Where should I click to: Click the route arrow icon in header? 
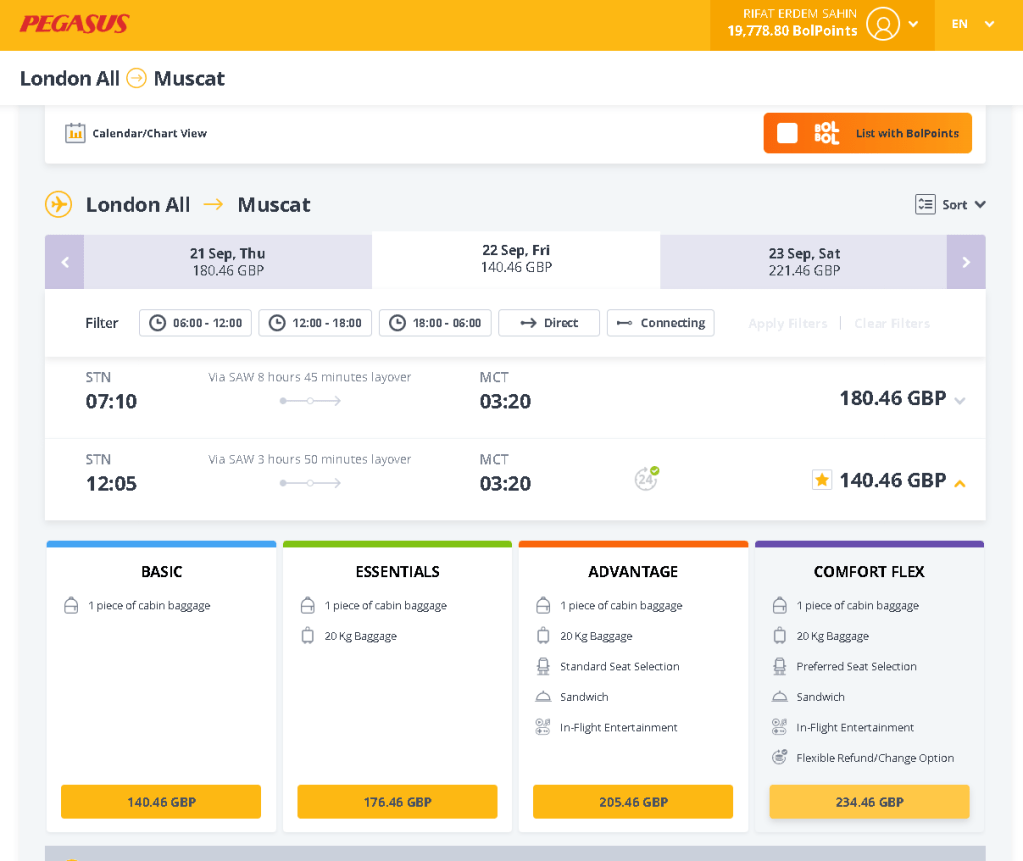click(136, 78)
